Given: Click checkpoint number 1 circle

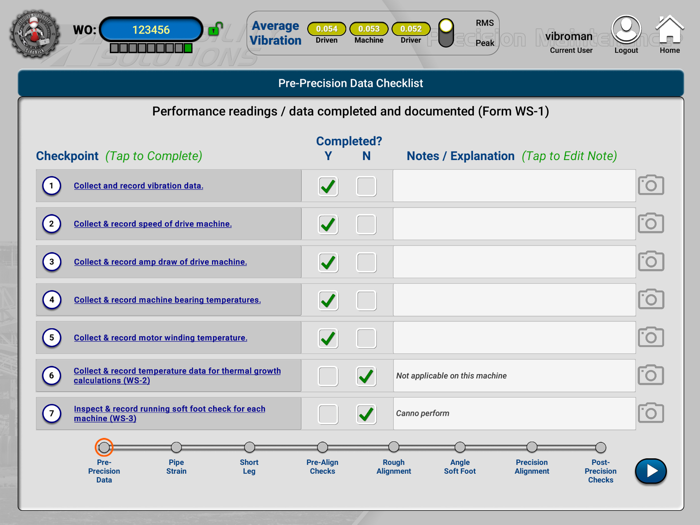Looking at the screenshot, I should [x=51, y=186].
